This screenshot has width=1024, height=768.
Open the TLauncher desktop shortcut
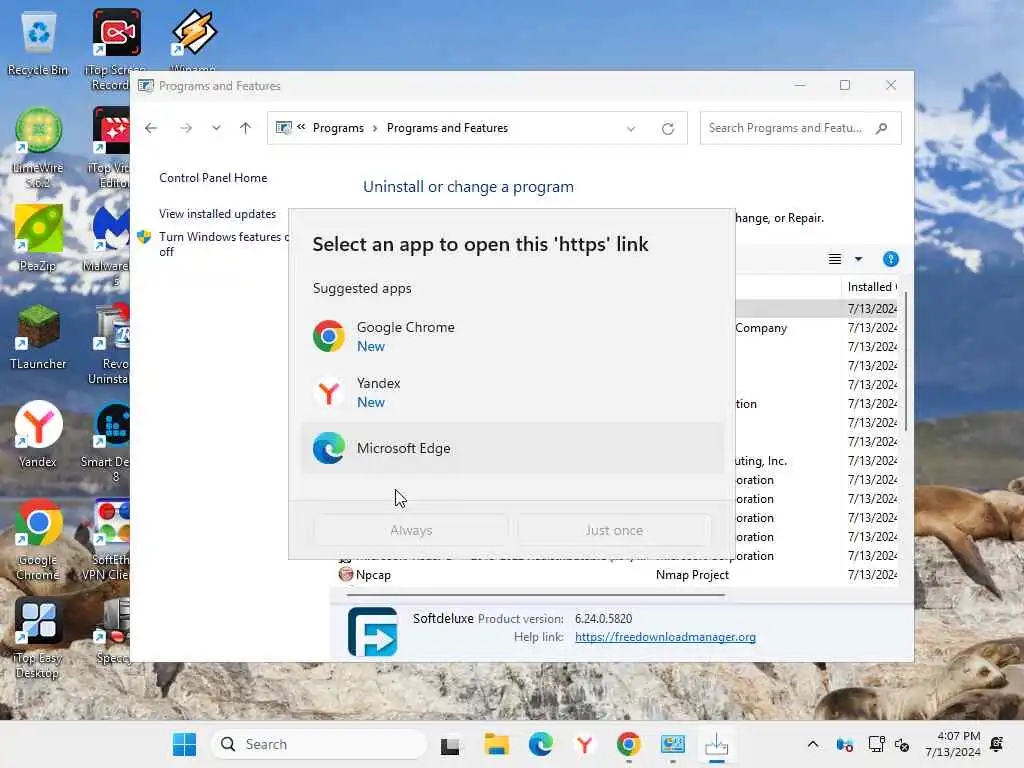pyautogui.click(x=38, y=337)
